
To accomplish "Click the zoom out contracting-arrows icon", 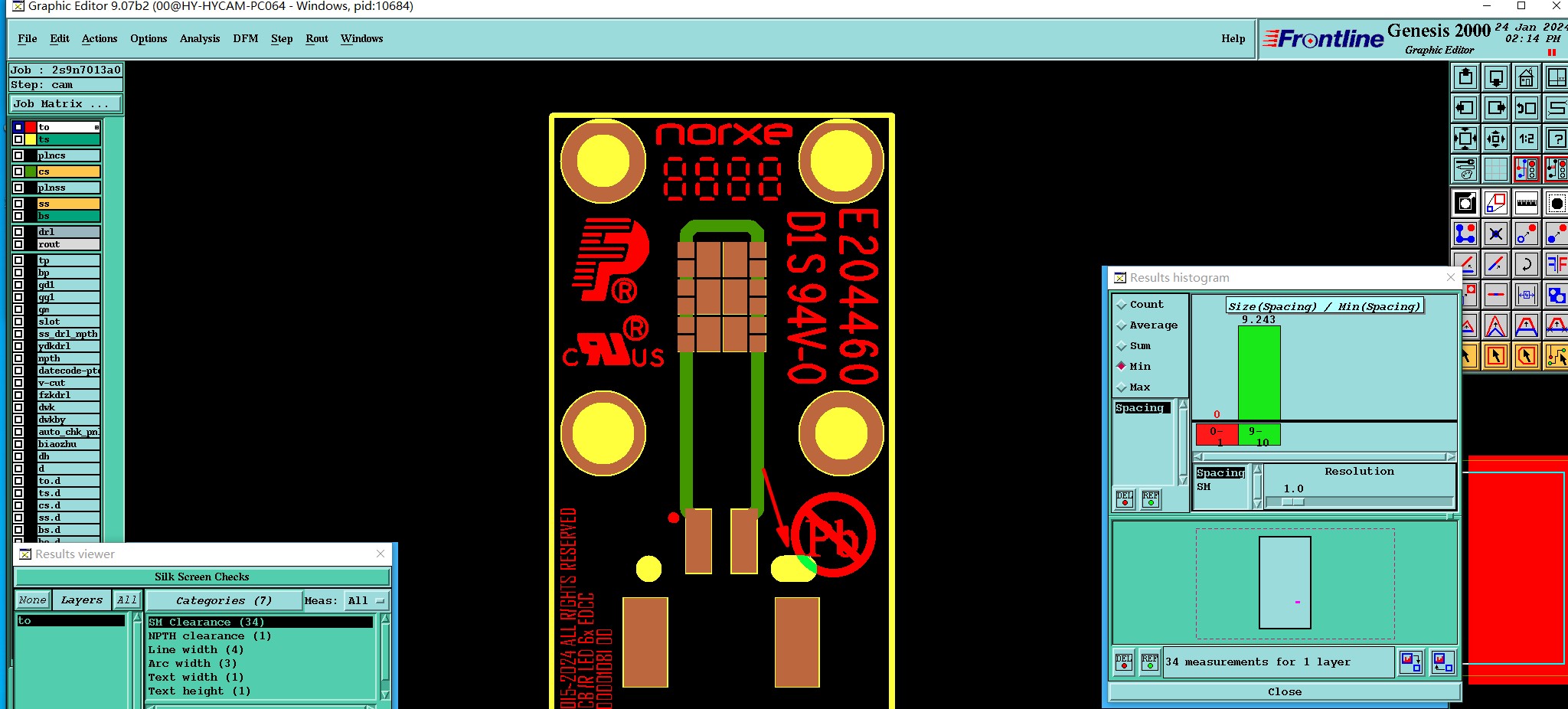I will 1496,139.
